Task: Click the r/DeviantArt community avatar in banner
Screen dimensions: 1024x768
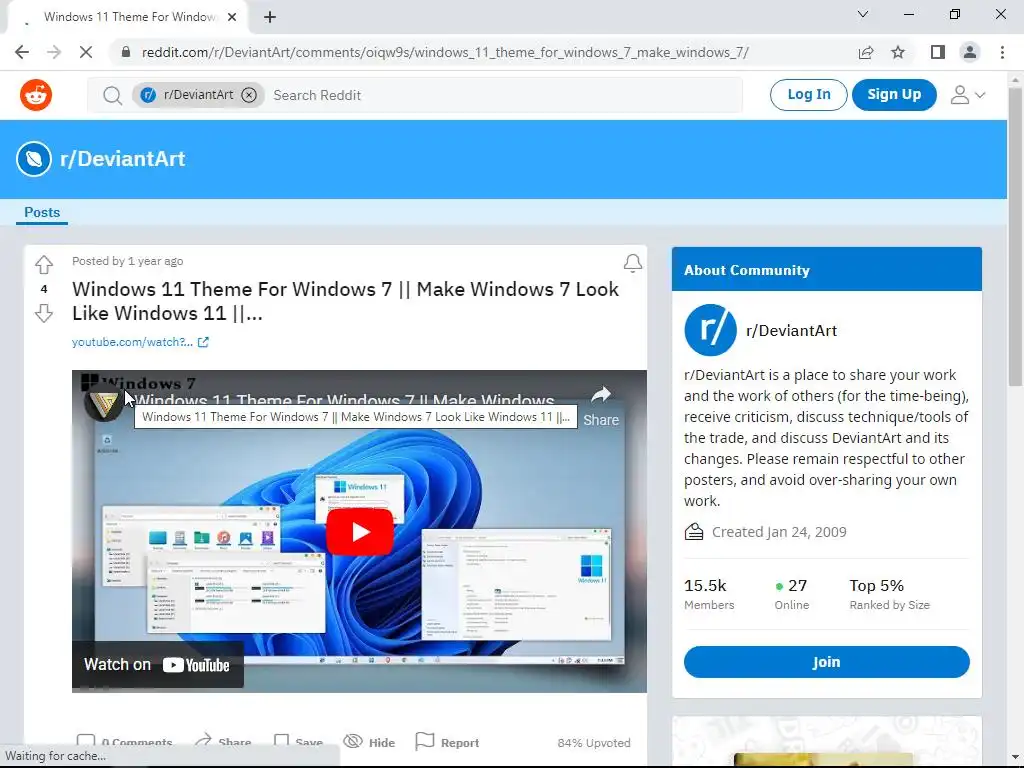Action: pos(34,159)
